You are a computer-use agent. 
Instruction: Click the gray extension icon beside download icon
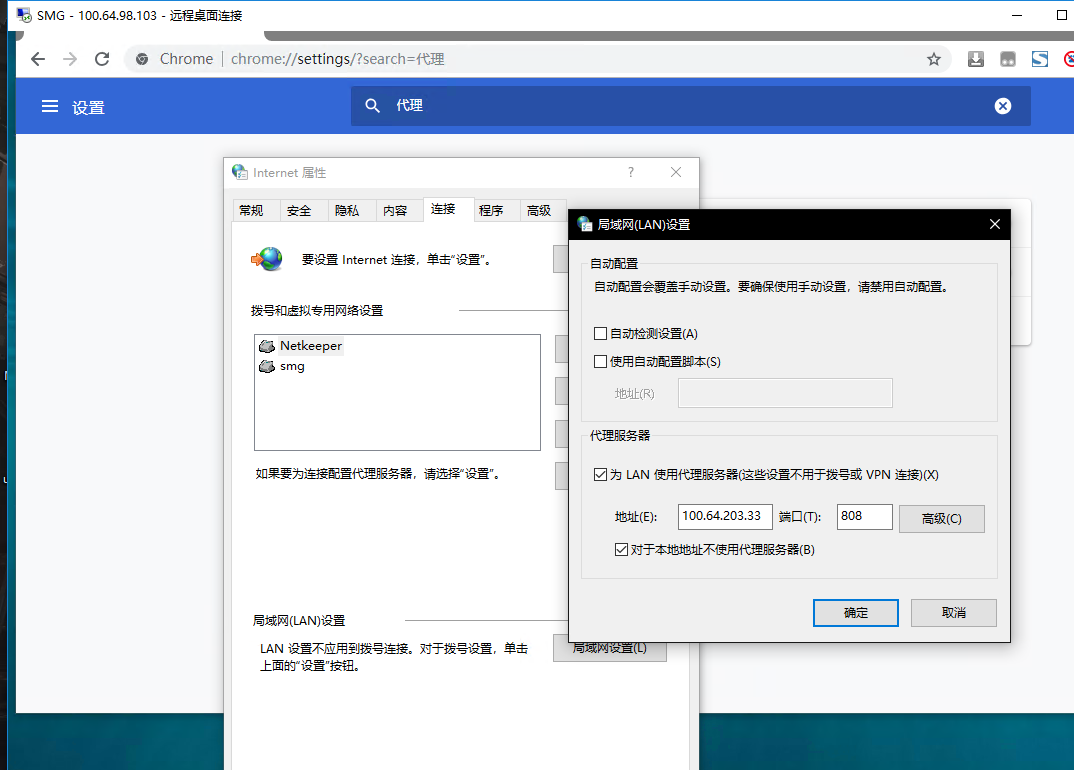(1008, 60)
